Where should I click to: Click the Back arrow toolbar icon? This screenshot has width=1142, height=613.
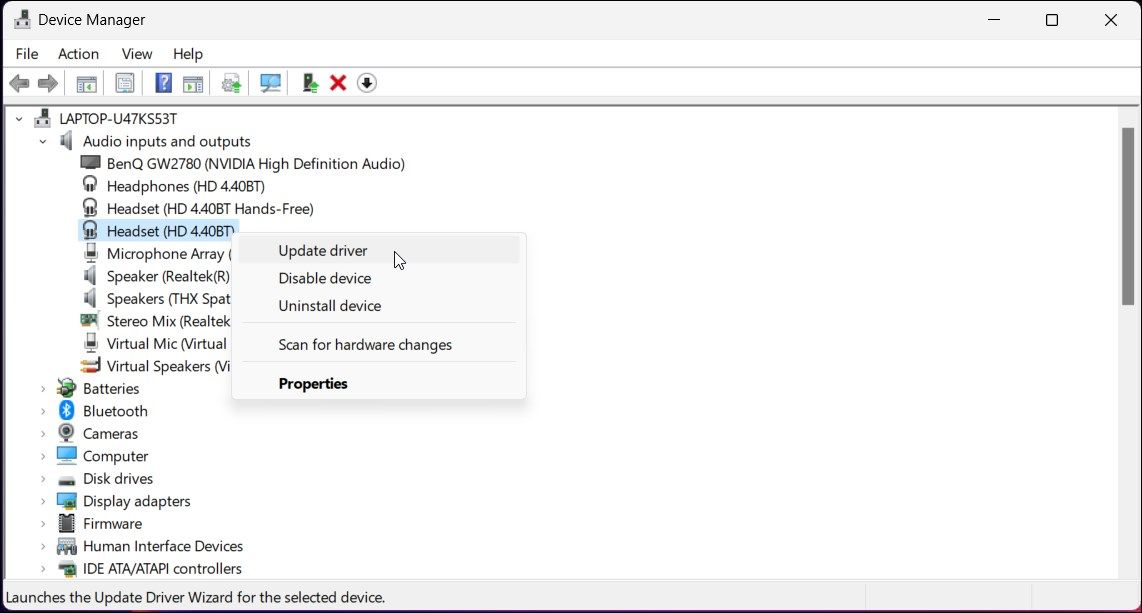19,83
